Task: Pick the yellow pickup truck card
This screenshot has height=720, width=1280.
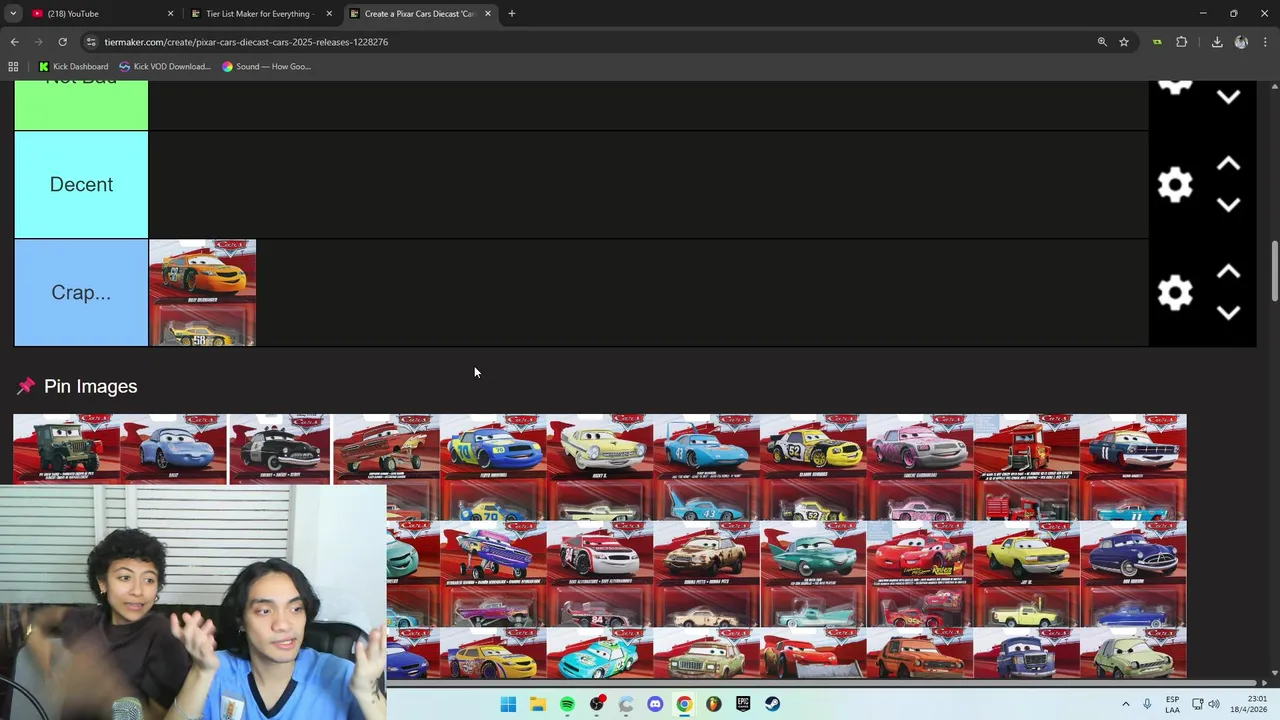Action: coord(1026,574)
